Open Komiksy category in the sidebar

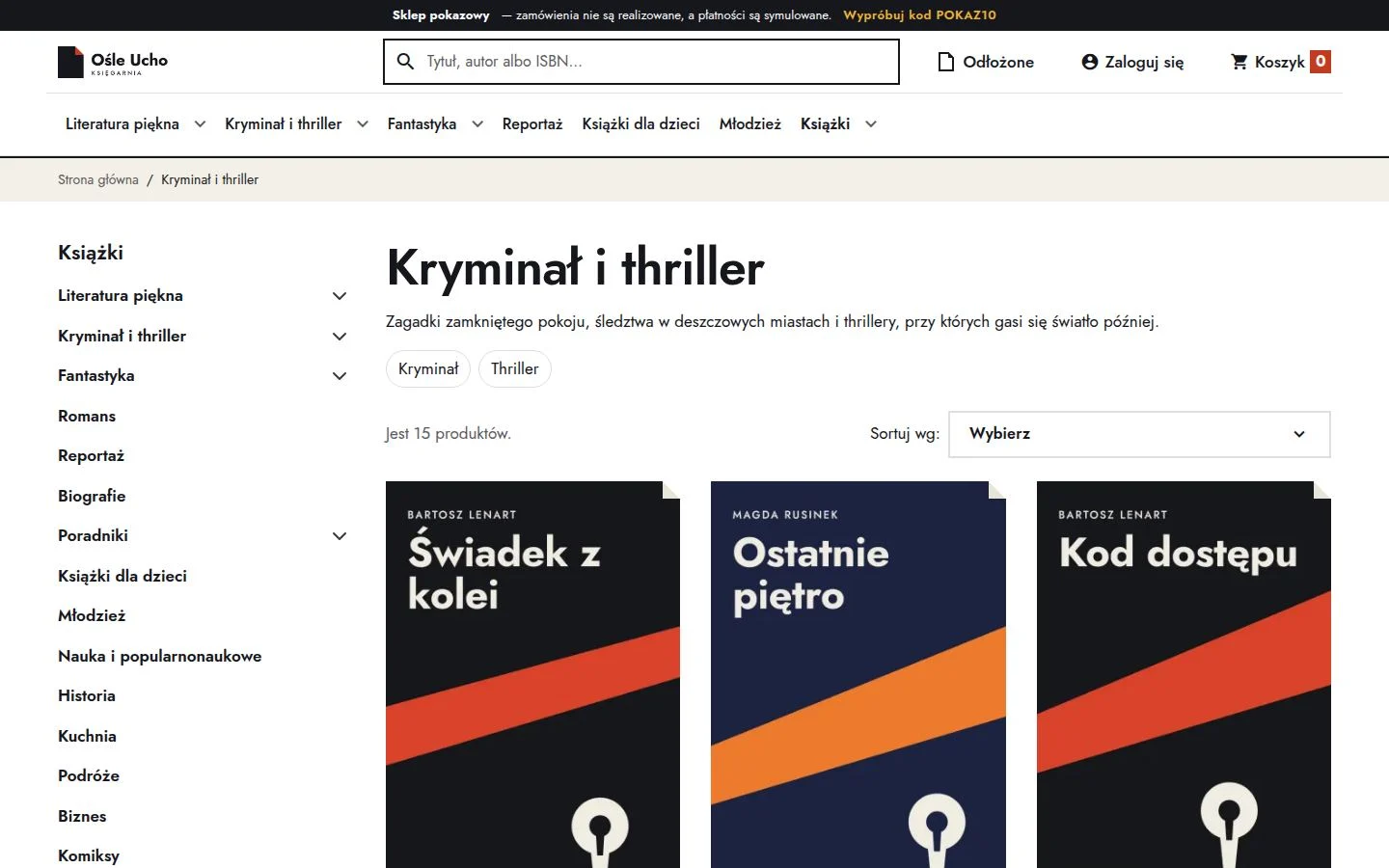(x=89, y=856)
